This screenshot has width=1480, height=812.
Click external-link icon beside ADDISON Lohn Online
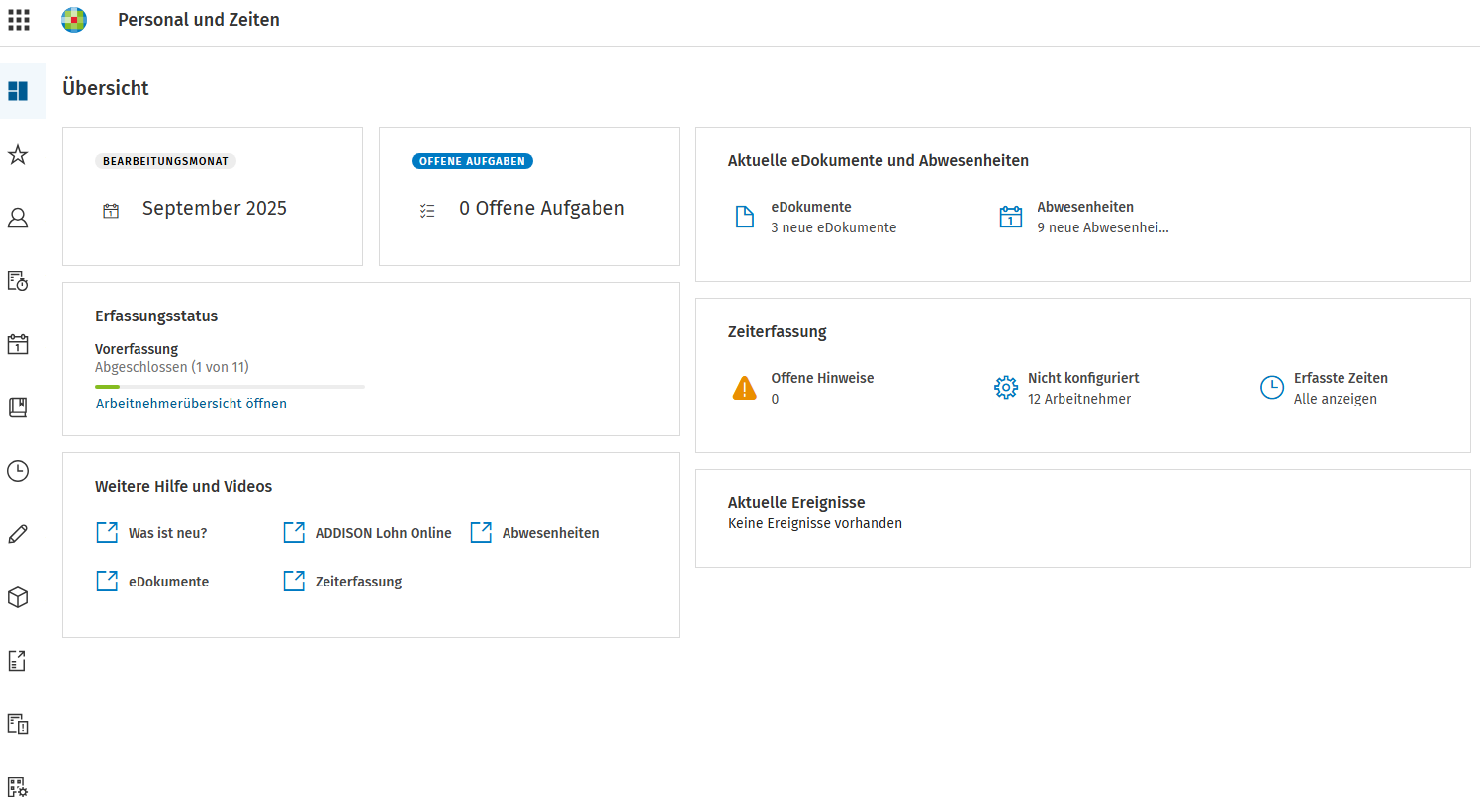294,533
